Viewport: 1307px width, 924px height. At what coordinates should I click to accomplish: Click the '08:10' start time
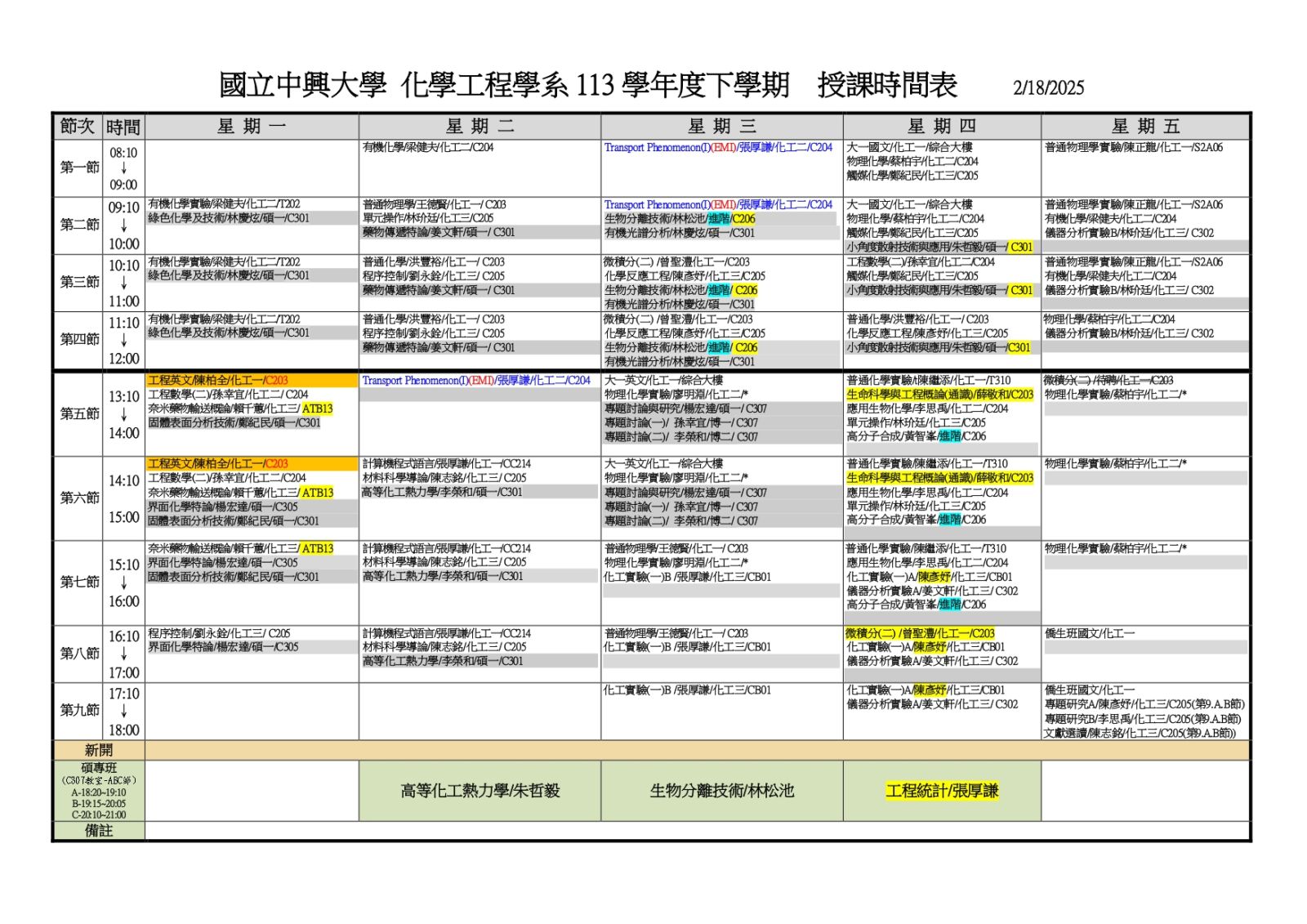[x=123, y=153]
